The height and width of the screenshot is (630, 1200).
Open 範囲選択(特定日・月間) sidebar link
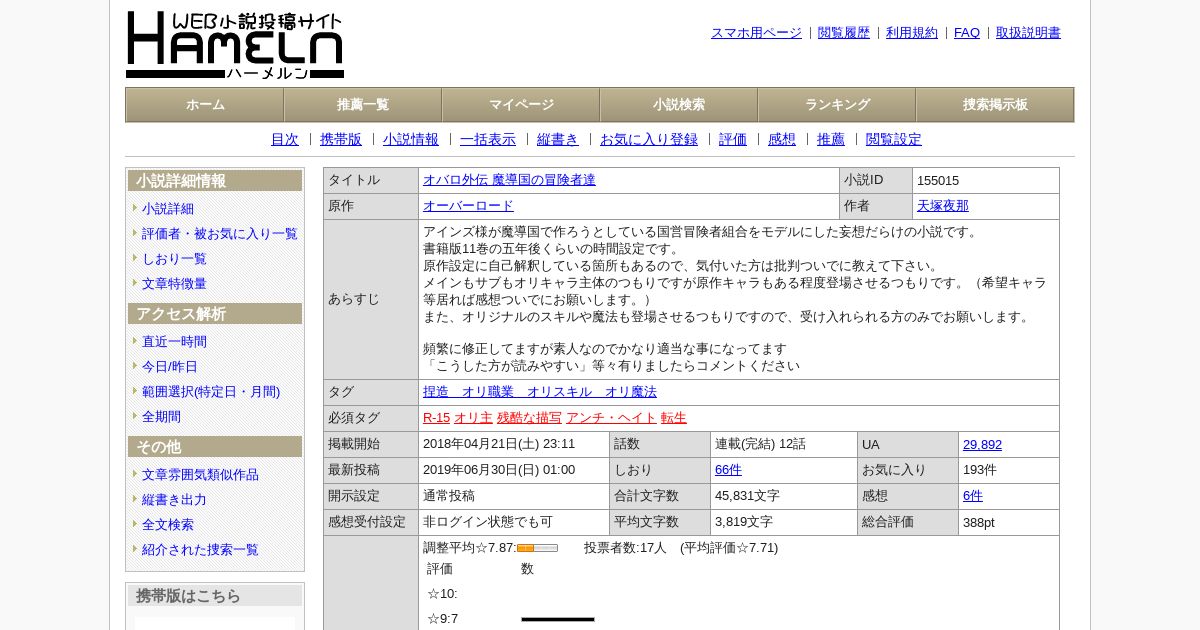click(211, 392)
